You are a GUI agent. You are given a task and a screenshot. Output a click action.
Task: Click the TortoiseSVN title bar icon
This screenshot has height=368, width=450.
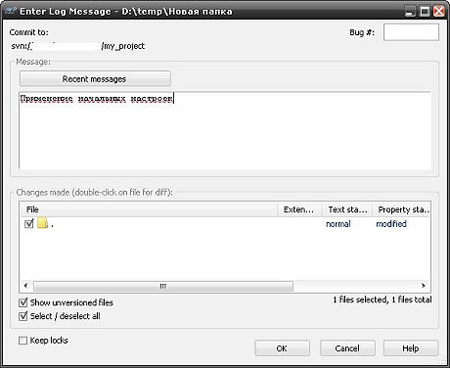click(10, 11)
